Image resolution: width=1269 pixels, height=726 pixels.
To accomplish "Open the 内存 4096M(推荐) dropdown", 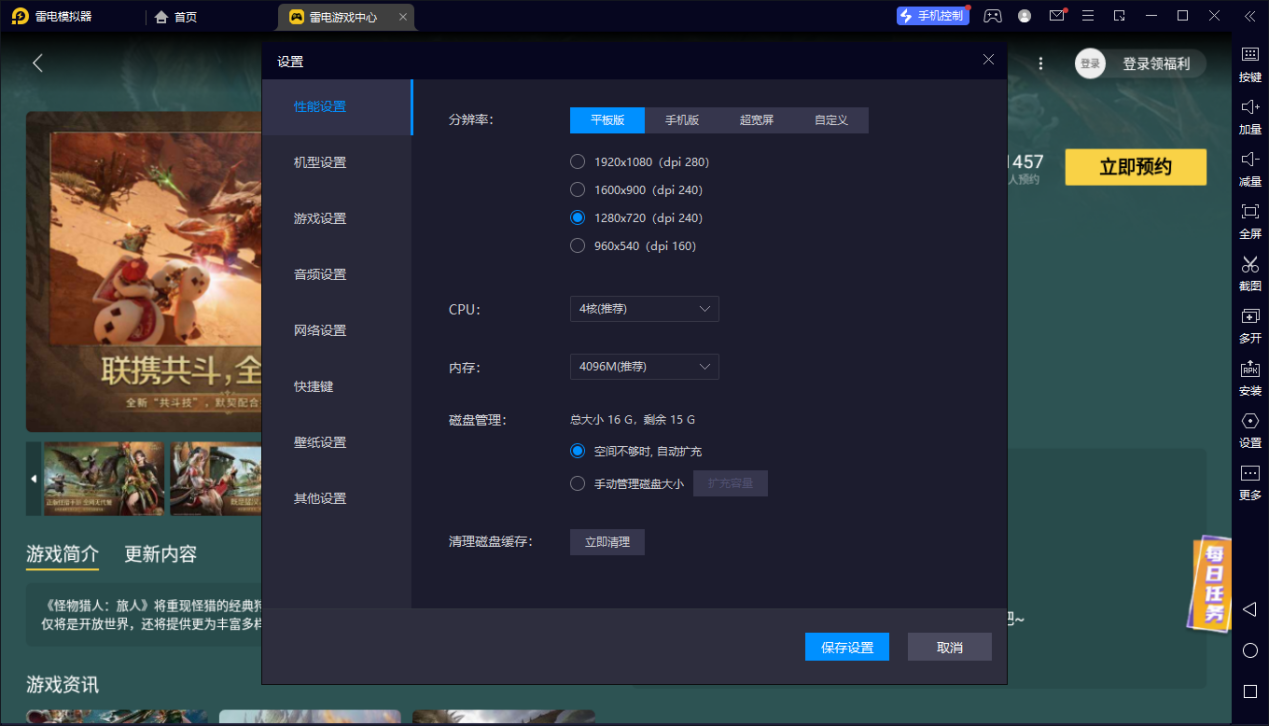I will click(x=644, y=367).
